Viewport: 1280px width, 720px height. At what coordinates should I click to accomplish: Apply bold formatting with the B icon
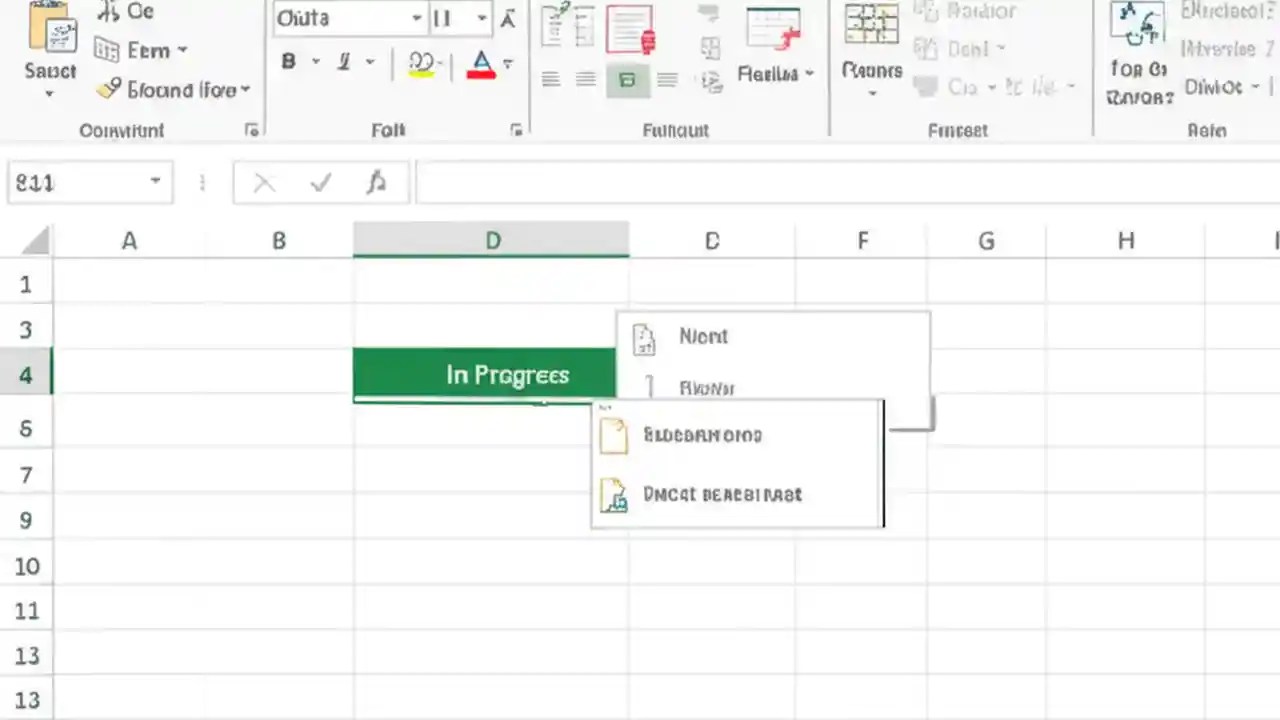coord(288,62)
